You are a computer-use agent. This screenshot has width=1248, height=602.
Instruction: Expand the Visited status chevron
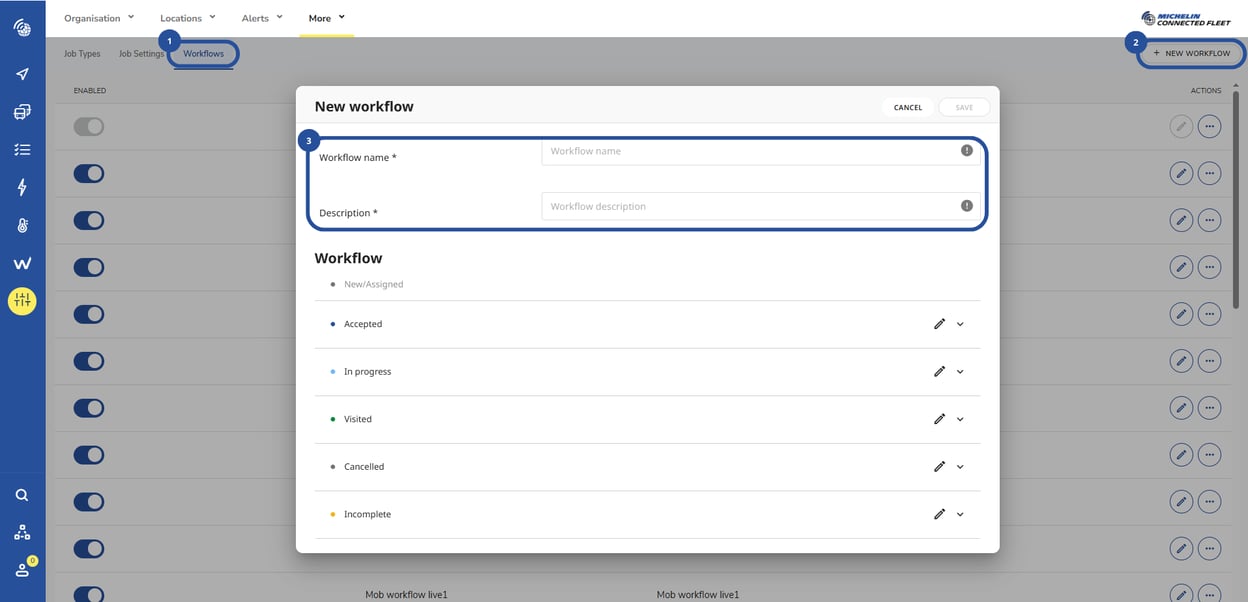[960, 419]
